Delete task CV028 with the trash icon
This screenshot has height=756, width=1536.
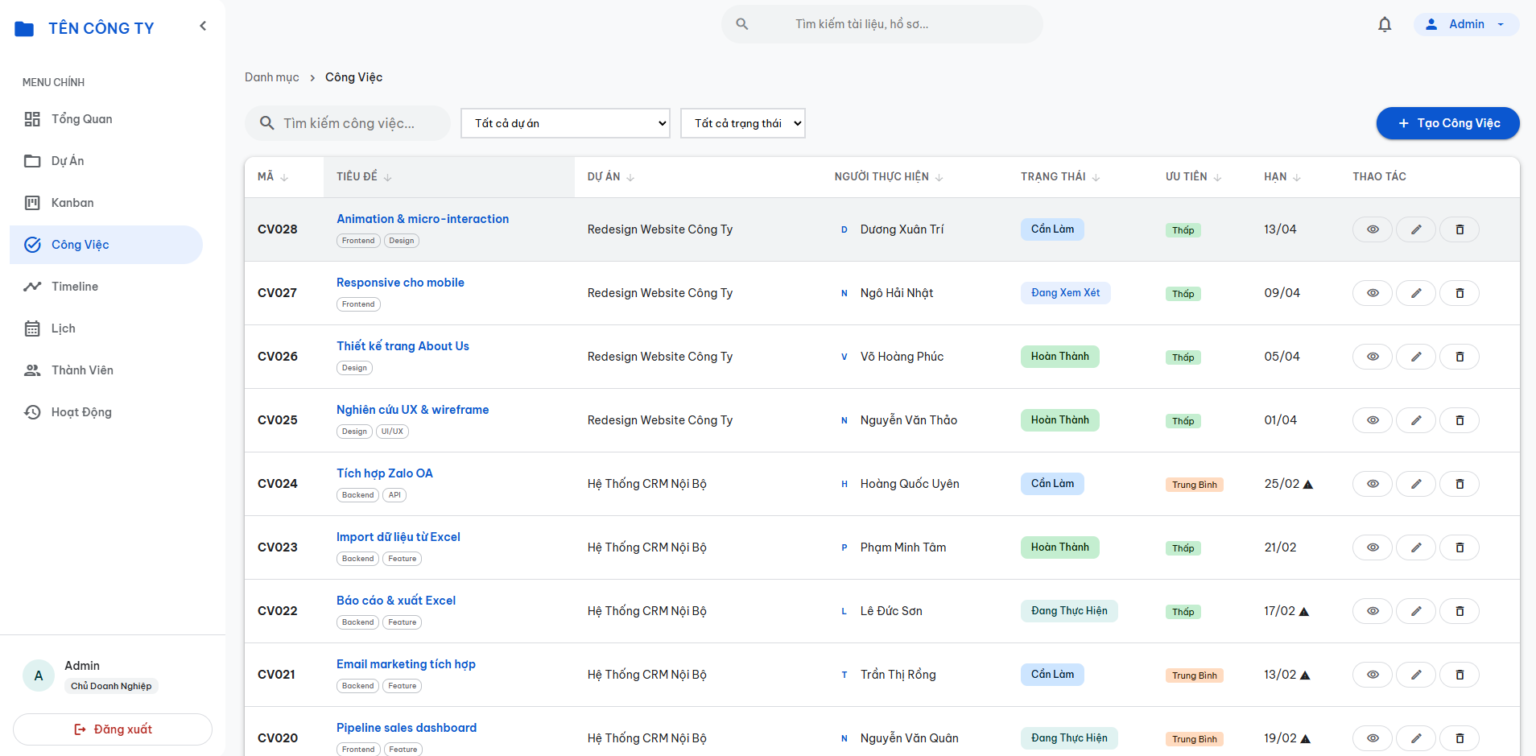point(1459,230)
